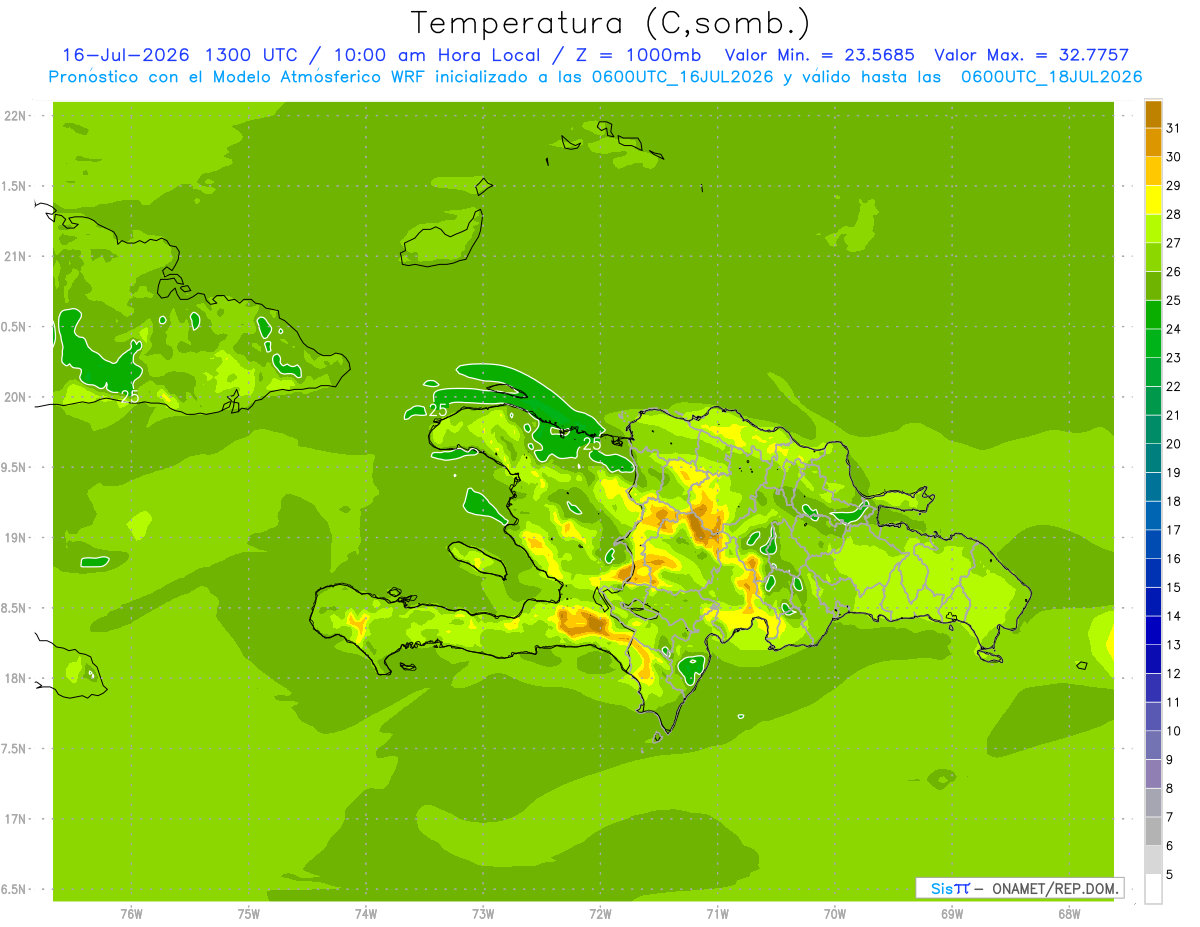The height and width of the screenshot is (927, 1200).
Task: Click the legend value "14"
Action: pos(1174,616)
